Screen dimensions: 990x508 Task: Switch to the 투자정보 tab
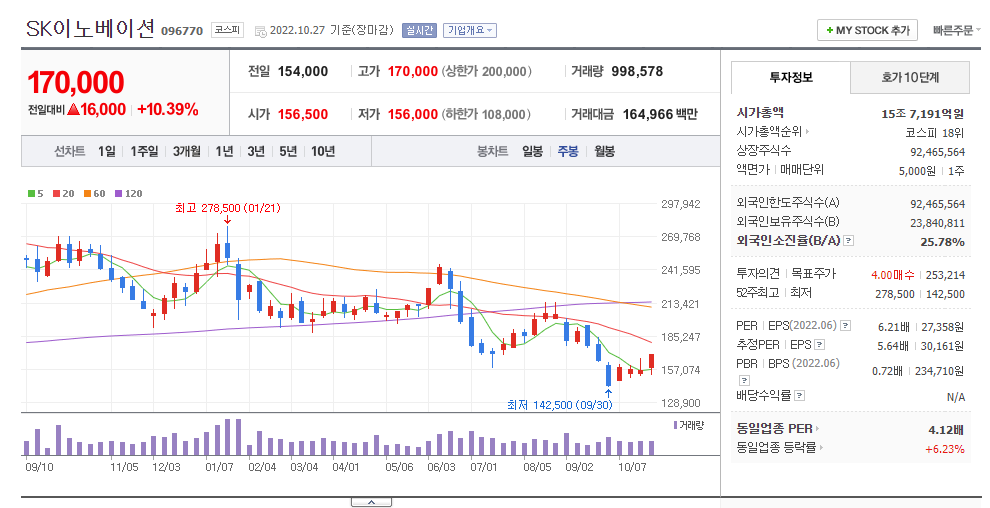click(790, 78)
